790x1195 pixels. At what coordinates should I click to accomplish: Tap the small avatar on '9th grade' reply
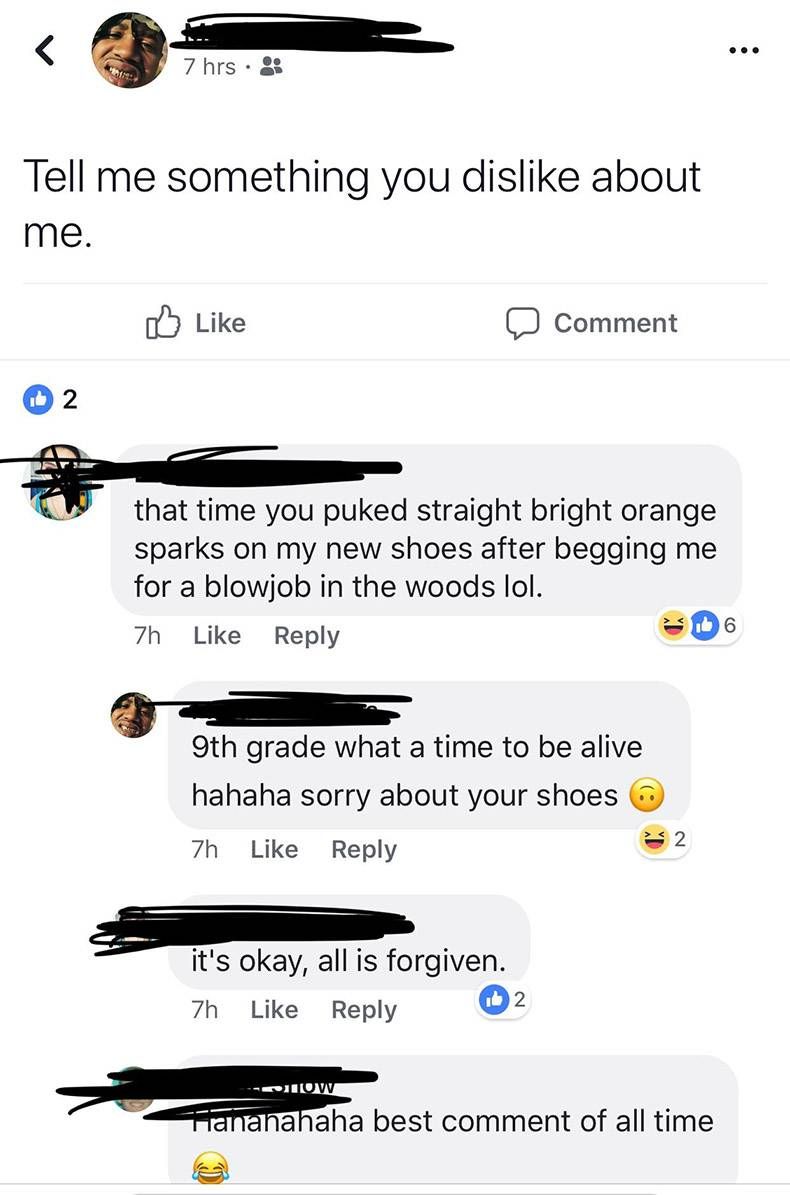click(134, 715)
